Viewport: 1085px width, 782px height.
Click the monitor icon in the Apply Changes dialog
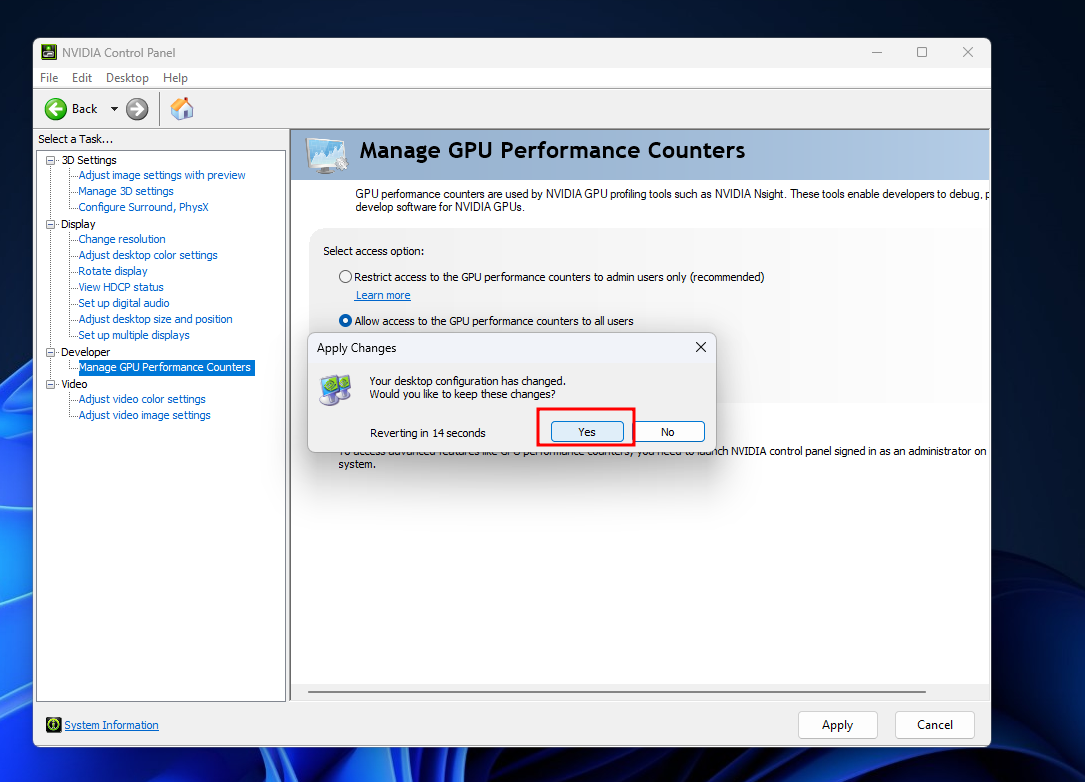coord(335,390)
